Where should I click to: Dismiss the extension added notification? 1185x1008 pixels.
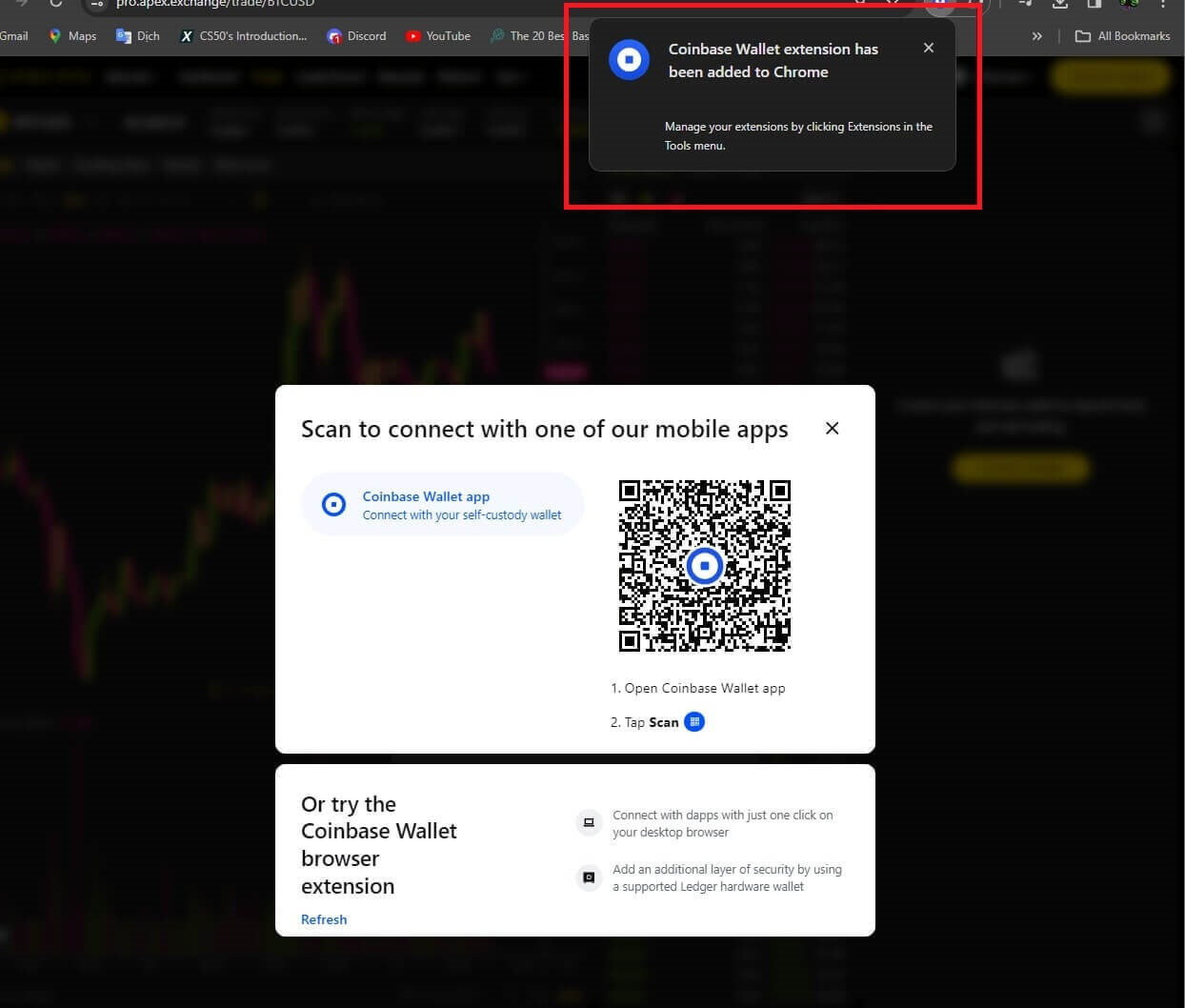tap(929, 48)
